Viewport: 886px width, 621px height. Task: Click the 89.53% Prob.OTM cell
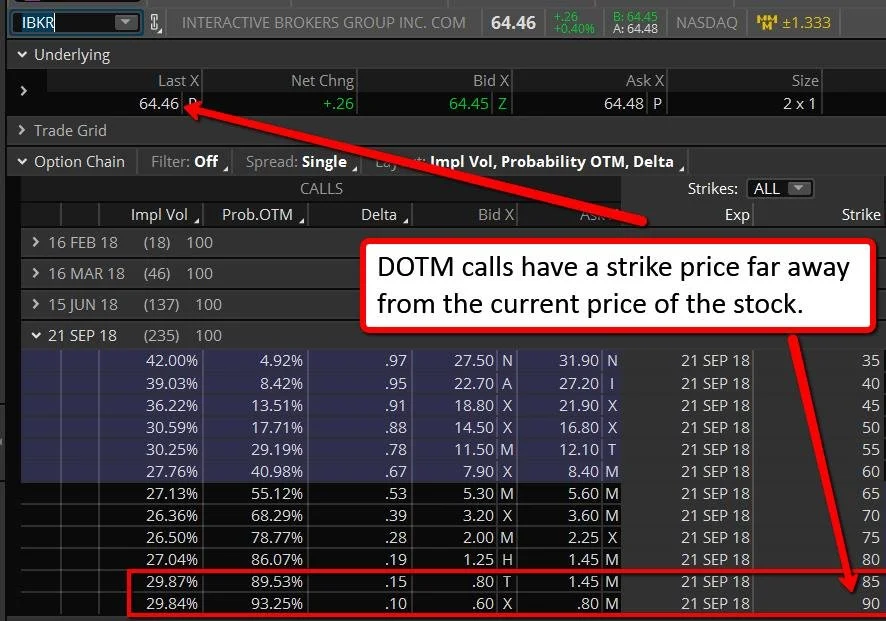[x=277, y=582]
